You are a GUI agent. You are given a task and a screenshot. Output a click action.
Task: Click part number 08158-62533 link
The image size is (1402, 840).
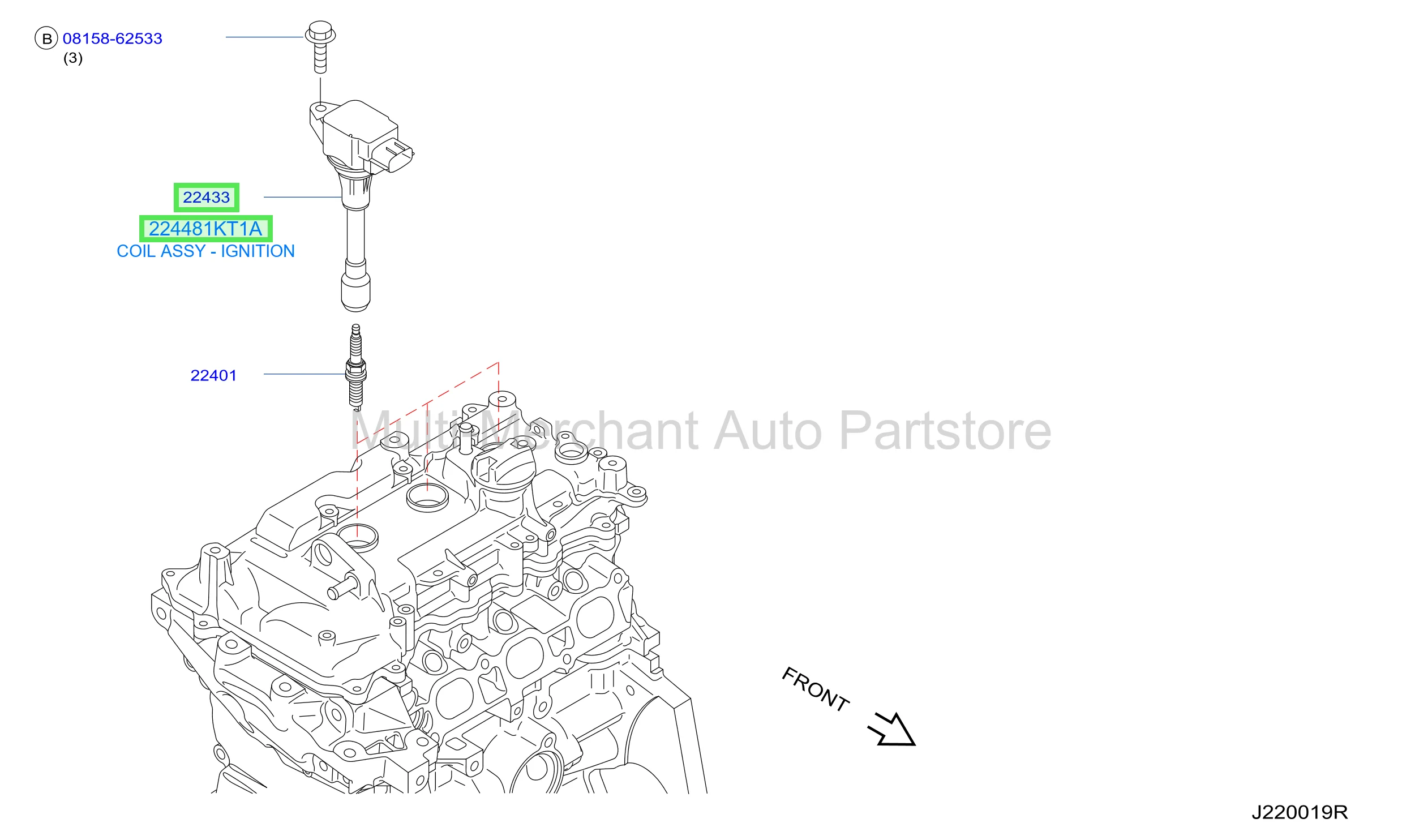(112, 38)
